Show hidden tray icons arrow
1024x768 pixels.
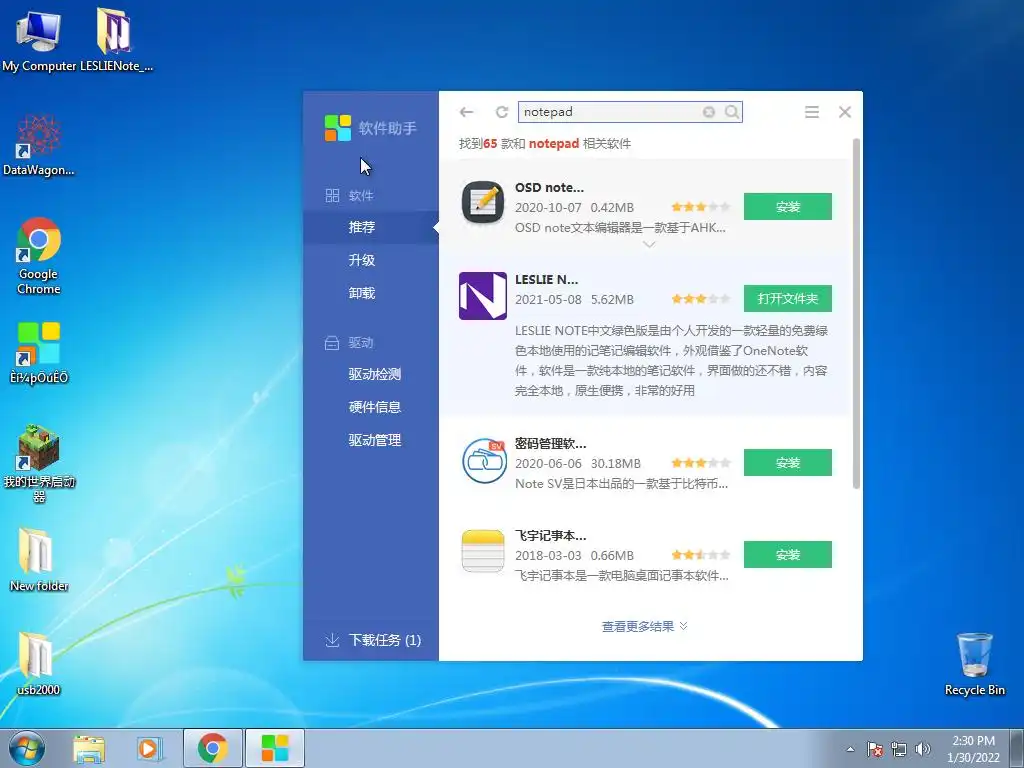point(850,749)
